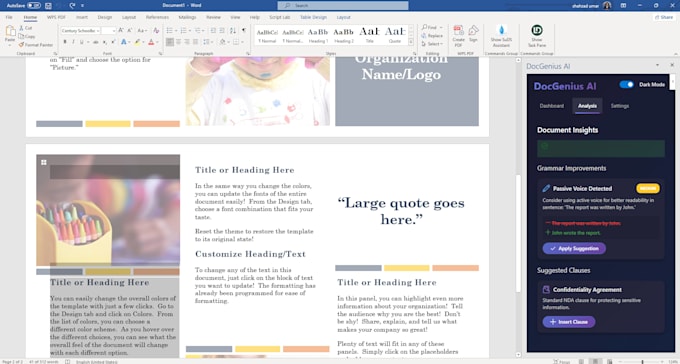
Task: Apply the Title style
Action: (x=369, y=35)
